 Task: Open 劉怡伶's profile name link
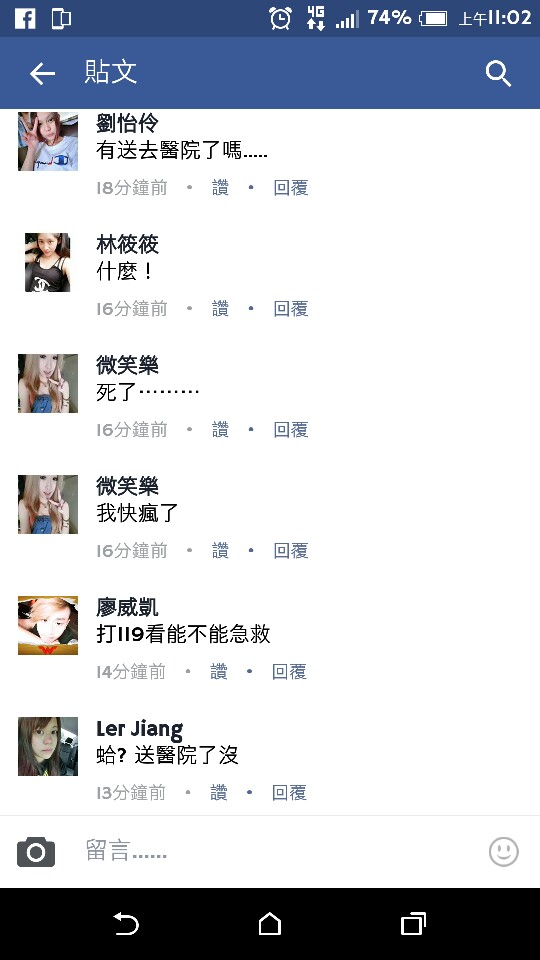[x=127, y=123]
